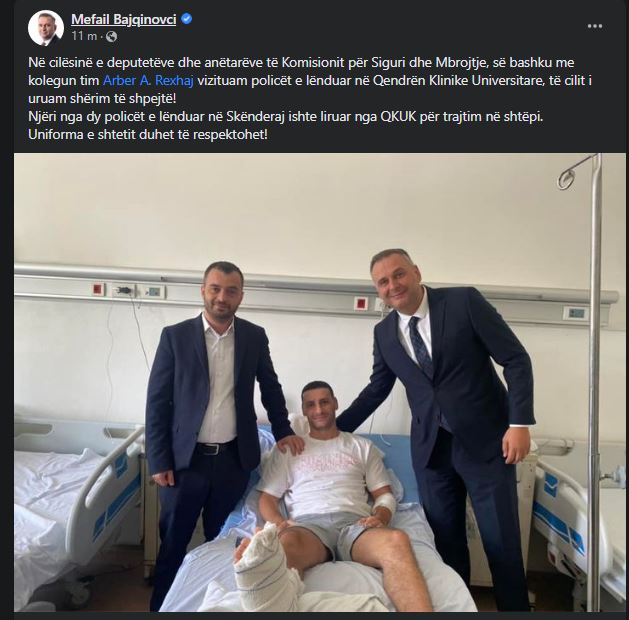Click the 11 m post timestamp
This screenshot has height=620, width=629.
84,36
